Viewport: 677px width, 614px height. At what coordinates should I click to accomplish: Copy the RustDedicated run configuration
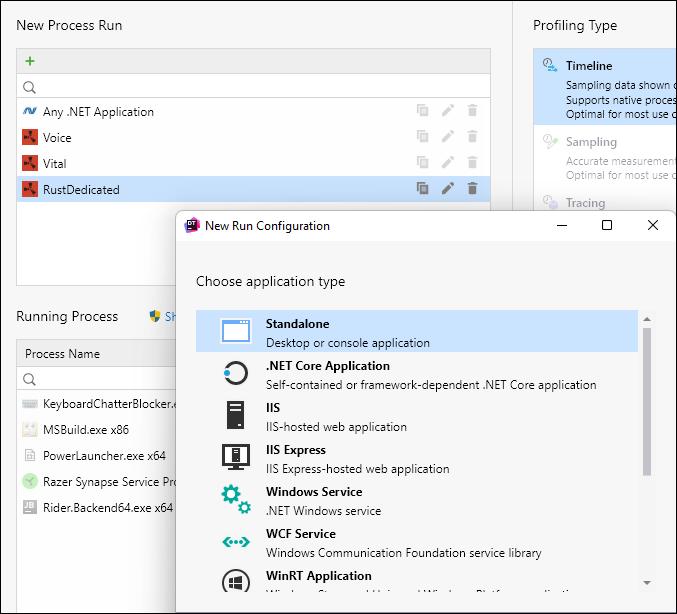coord(423,188)
